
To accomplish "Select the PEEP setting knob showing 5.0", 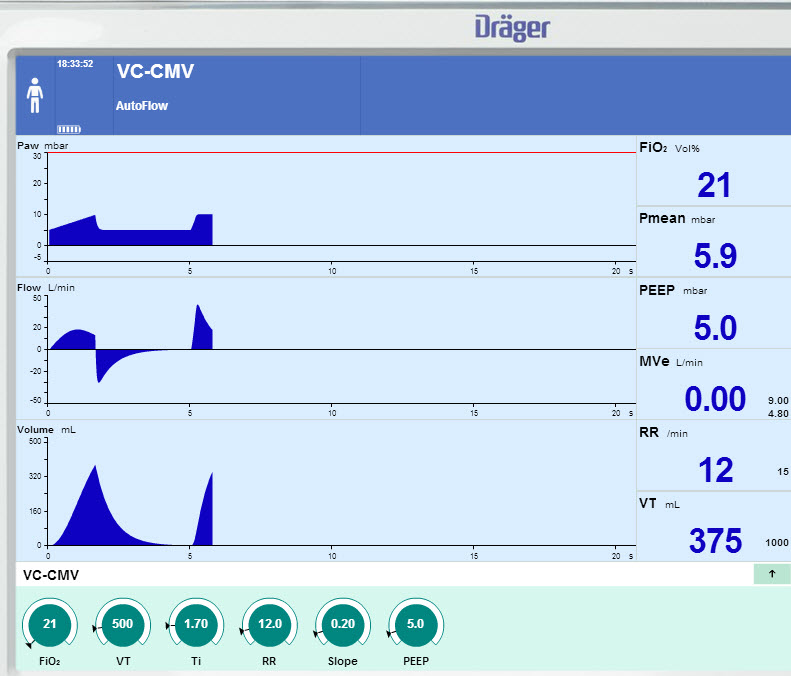I will (416, 624).
